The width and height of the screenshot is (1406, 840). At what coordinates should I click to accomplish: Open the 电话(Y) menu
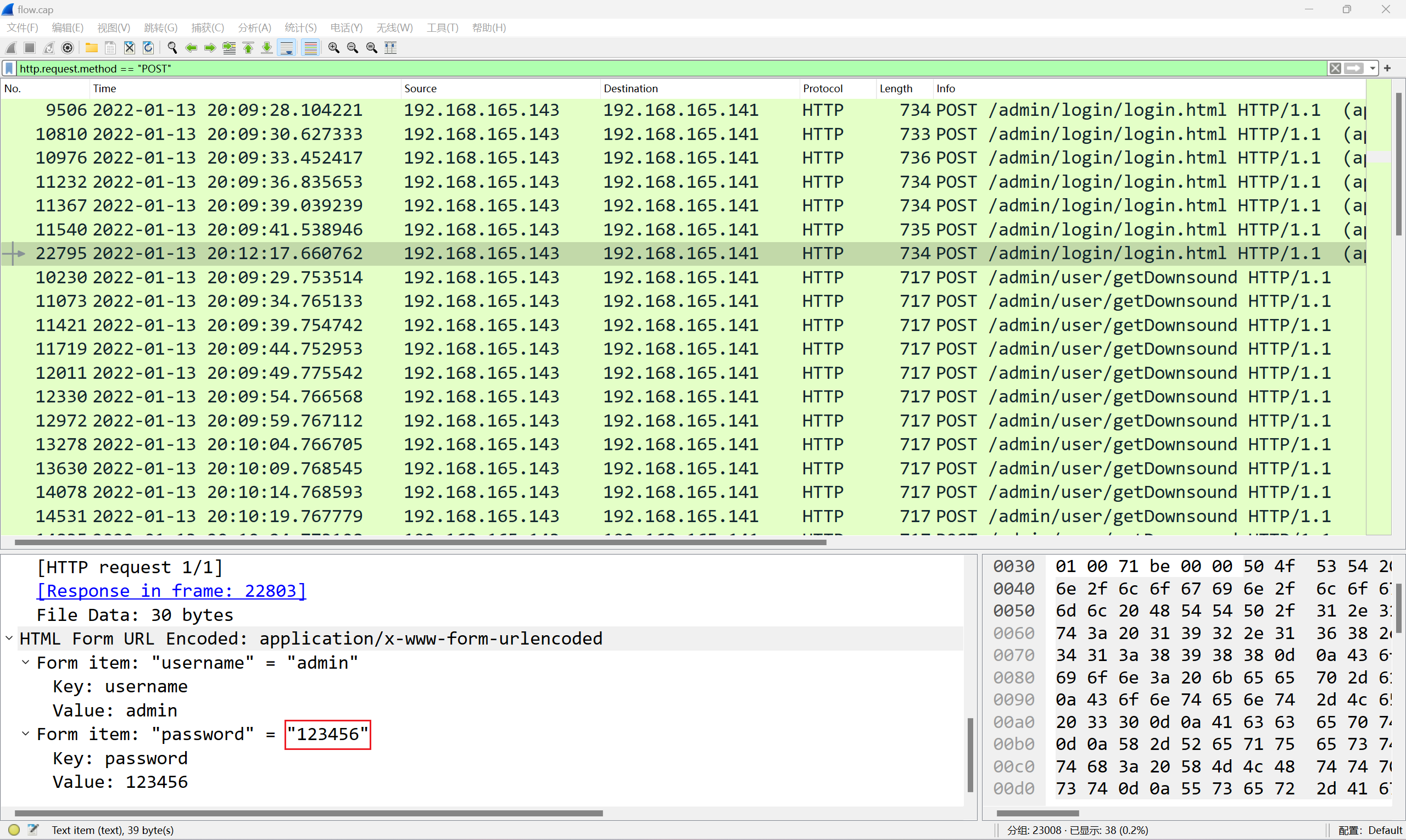coord(347,28)
